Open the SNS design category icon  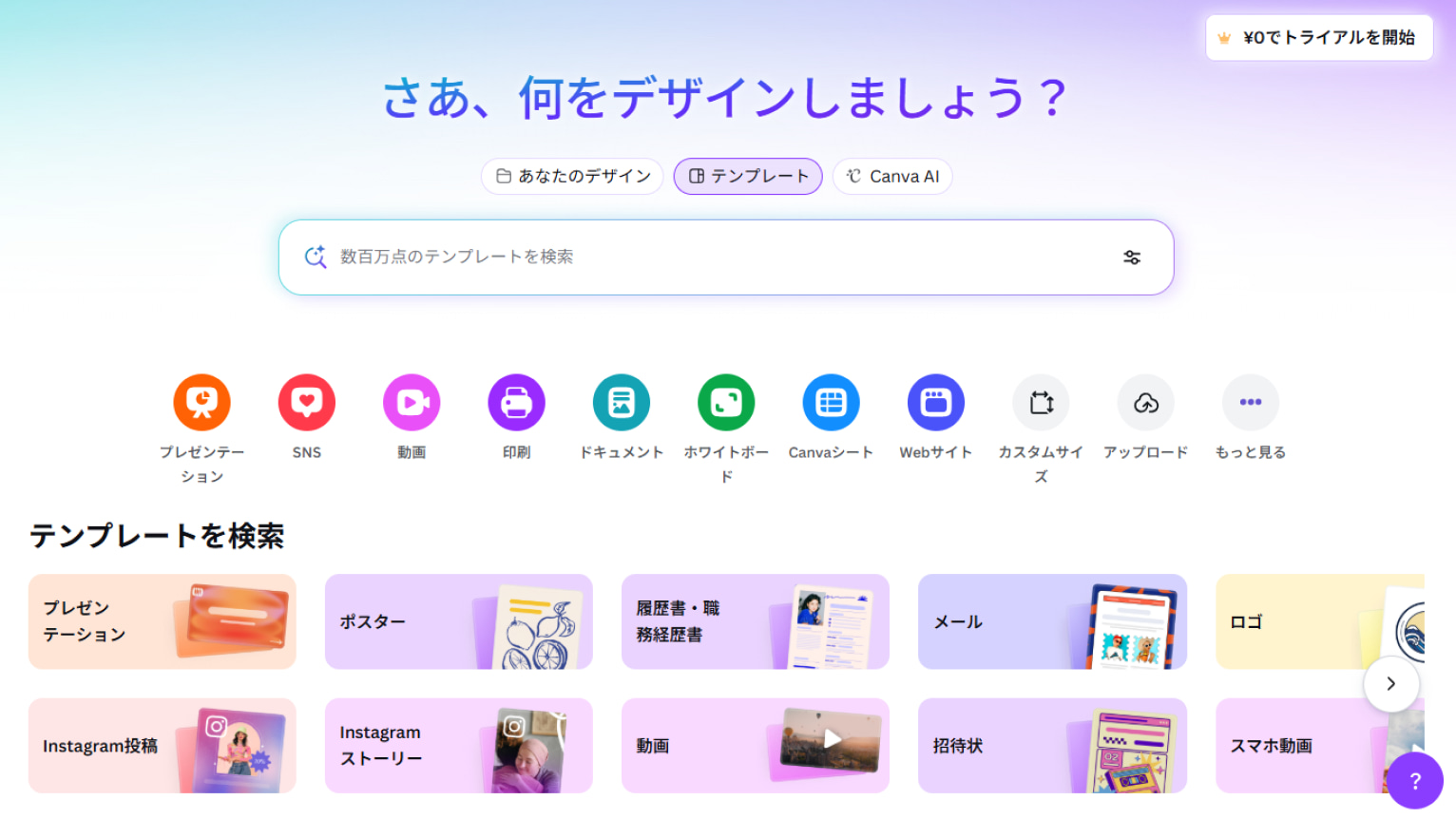coord(306,402)
